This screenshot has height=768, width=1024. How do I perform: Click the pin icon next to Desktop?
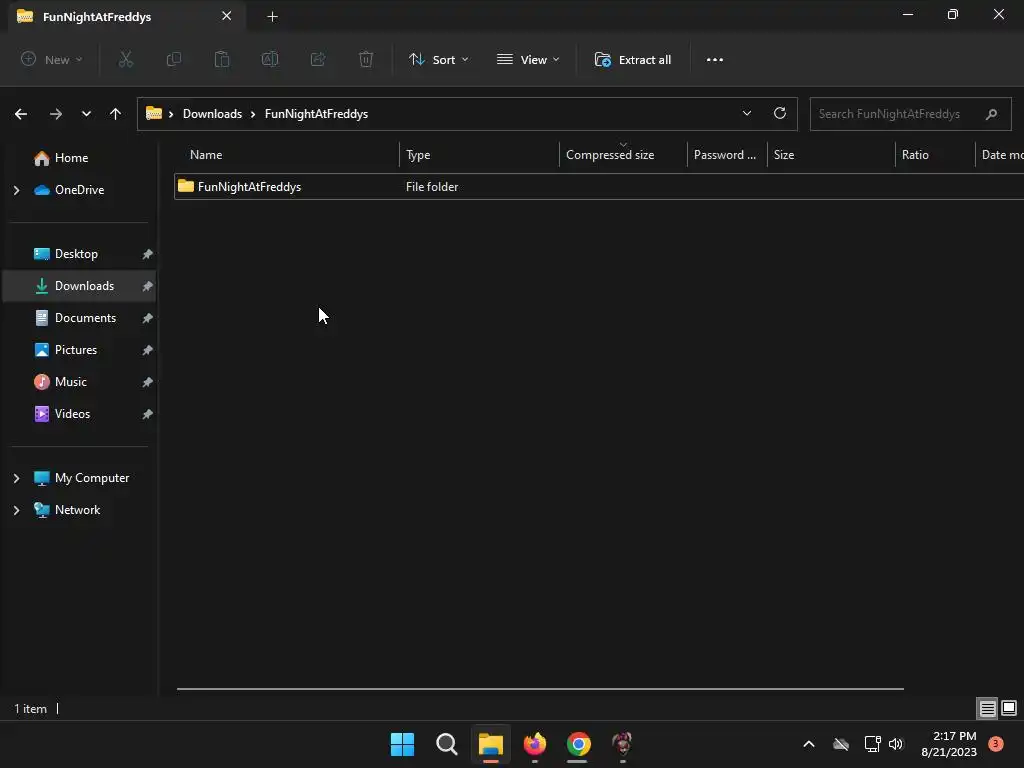click(148, 254)
